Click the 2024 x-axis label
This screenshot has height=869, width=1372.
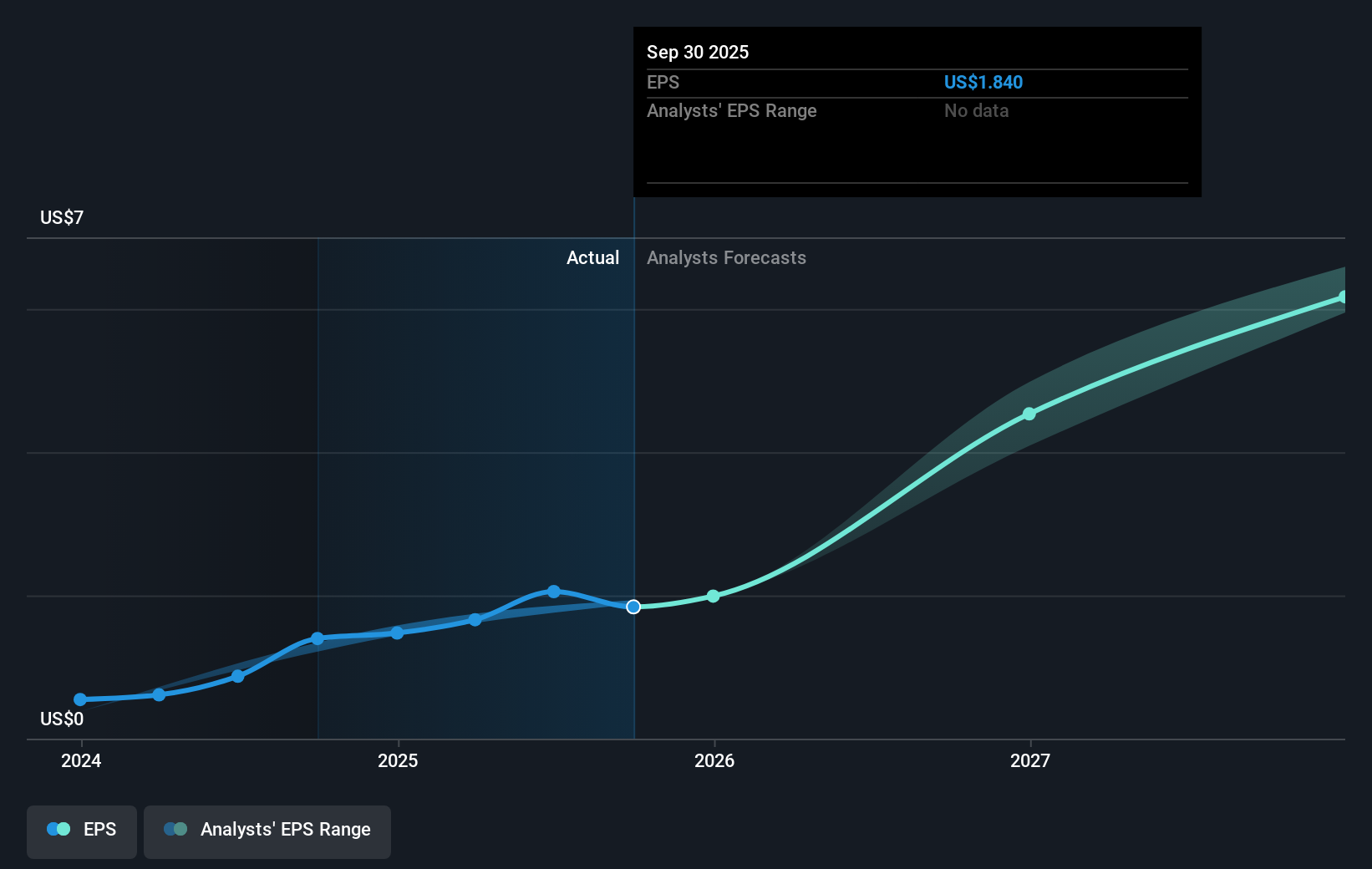pos(81,760)
